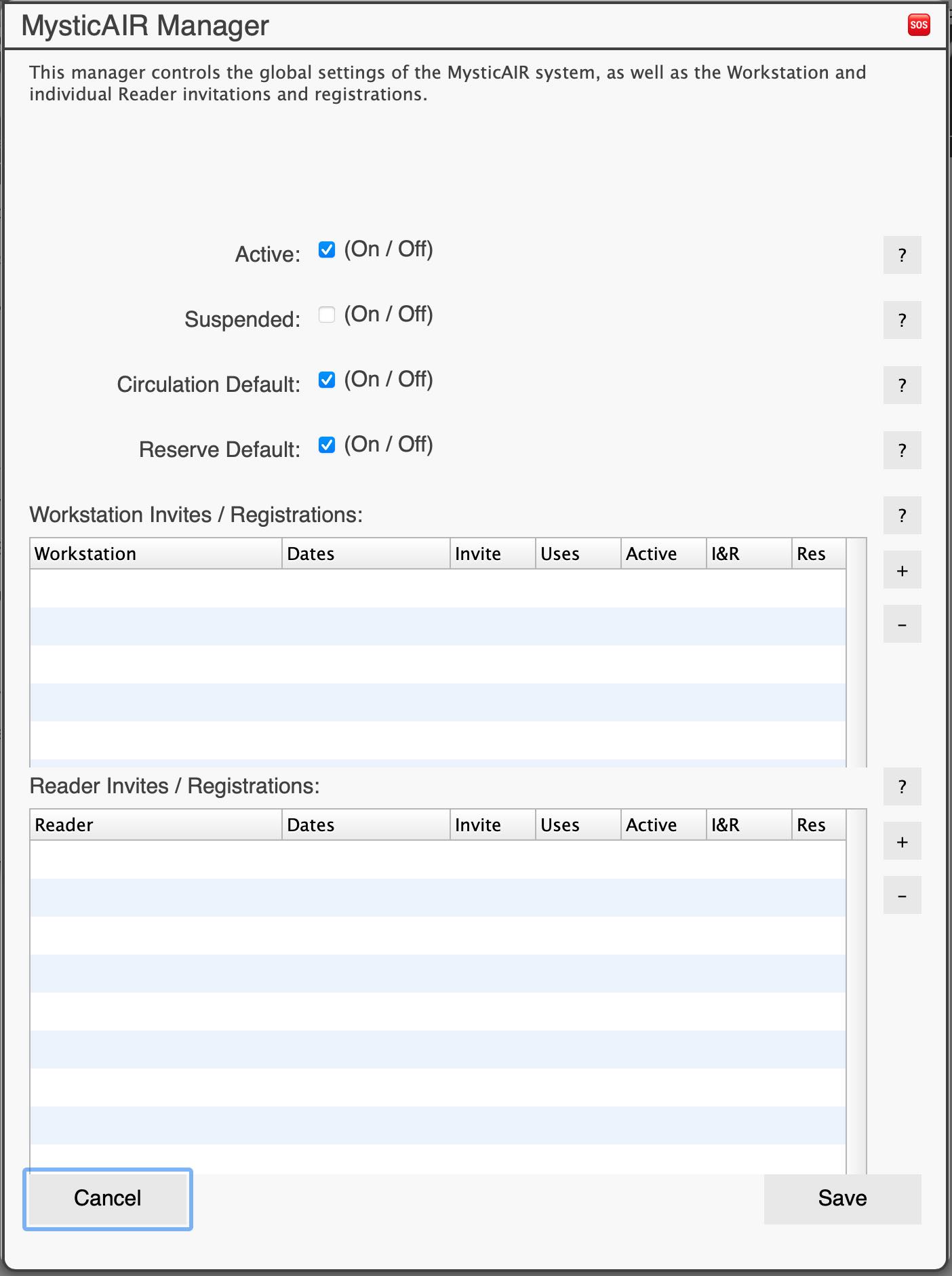Remove selected reader invite
Viewport: 952px width, 1276px height.
click(x=902, y=895)
